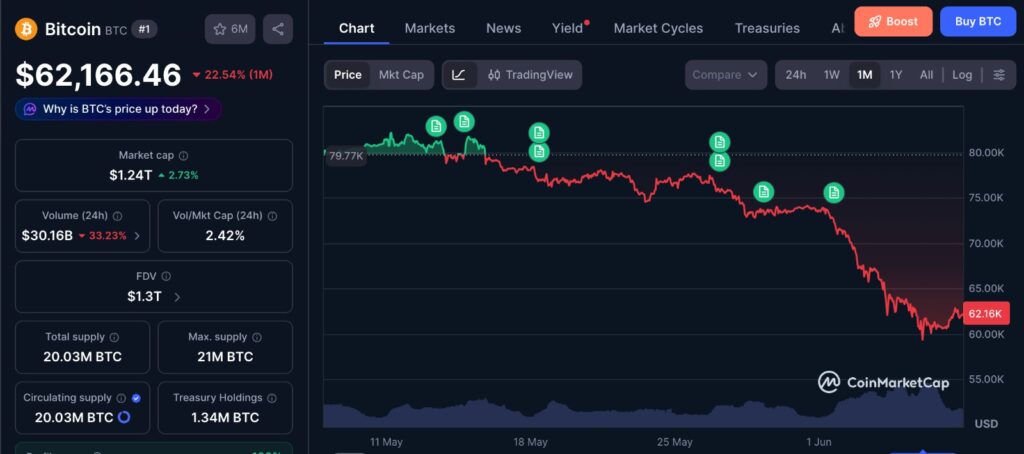Screen dimensions: 1024x454
Task: Open the Treasuries tab
Action: (x=767, y=28)
